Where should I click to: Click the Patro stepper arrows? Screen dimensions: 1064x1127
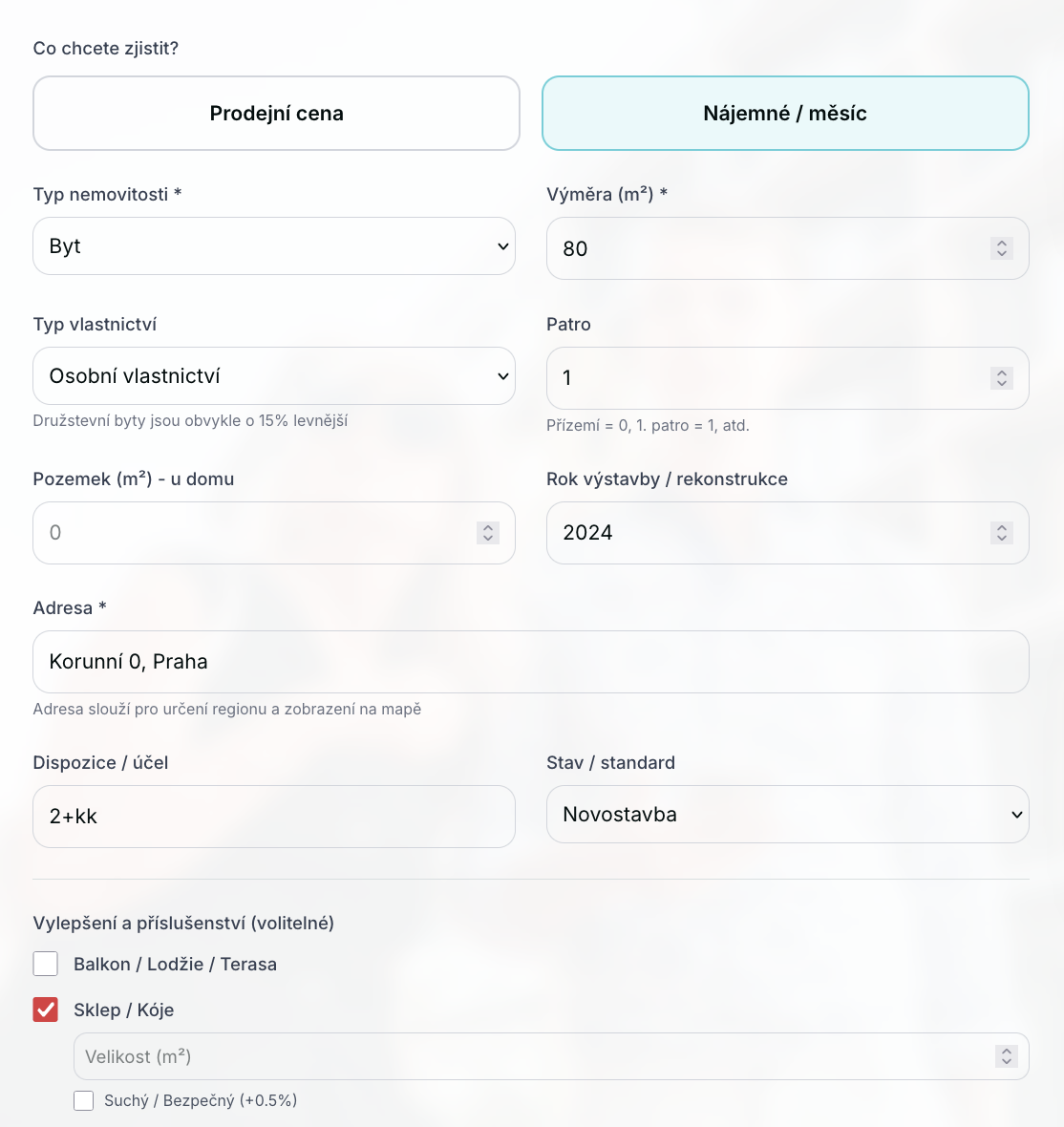(1001, 378)
